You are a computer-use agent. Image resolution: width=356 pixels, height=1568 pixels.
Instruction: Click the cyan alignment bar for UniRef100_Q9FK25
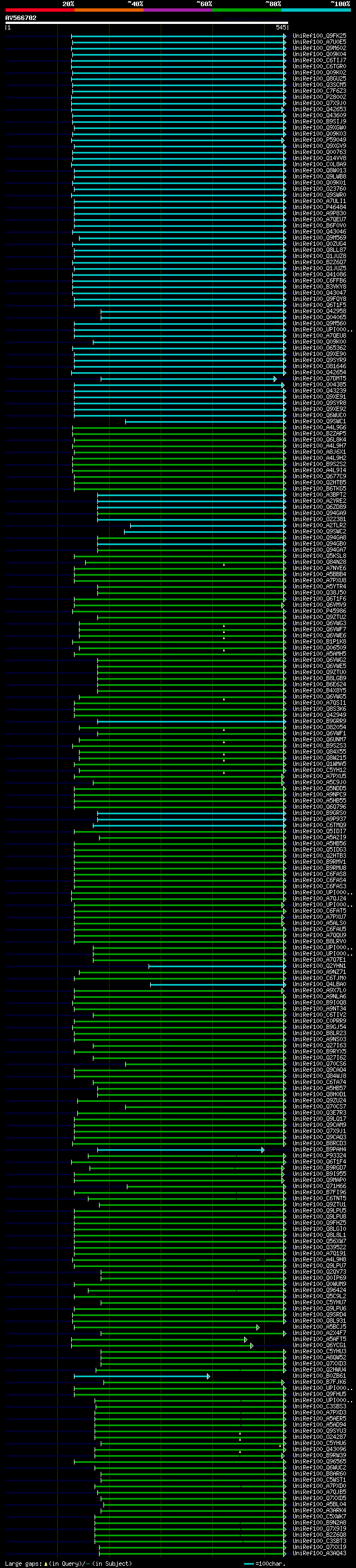click(x=179, y=36)
